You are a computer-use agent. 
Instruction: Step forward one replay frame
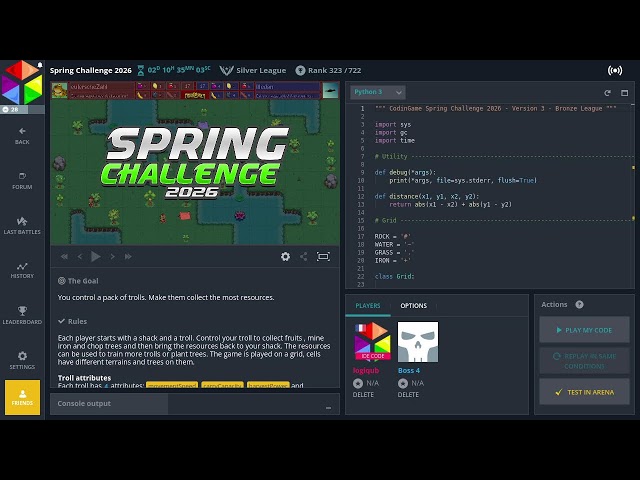click(x=112, y=256)
